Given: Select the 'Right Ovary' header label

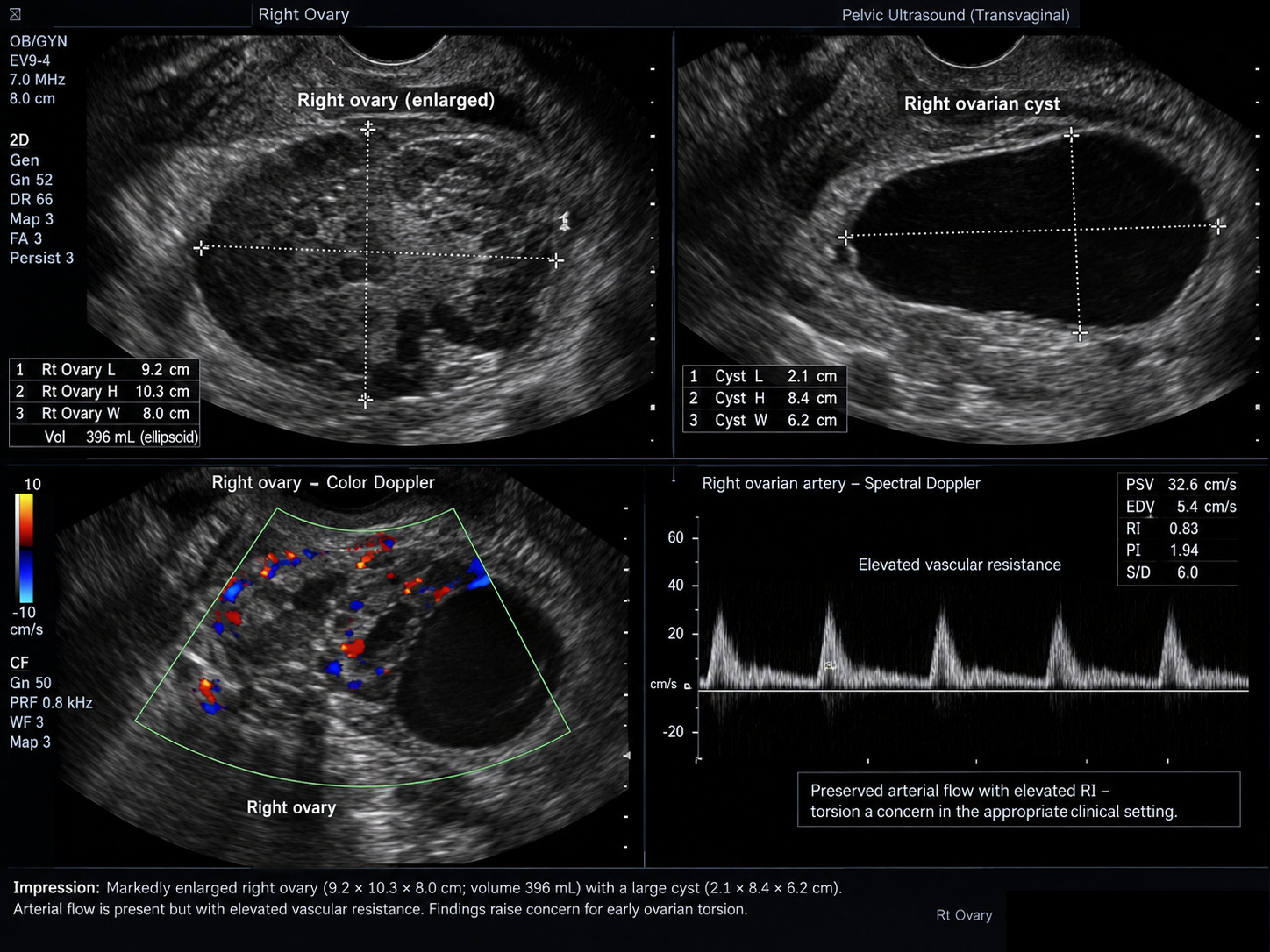Looking at the screenshot, I should point(303,15).
